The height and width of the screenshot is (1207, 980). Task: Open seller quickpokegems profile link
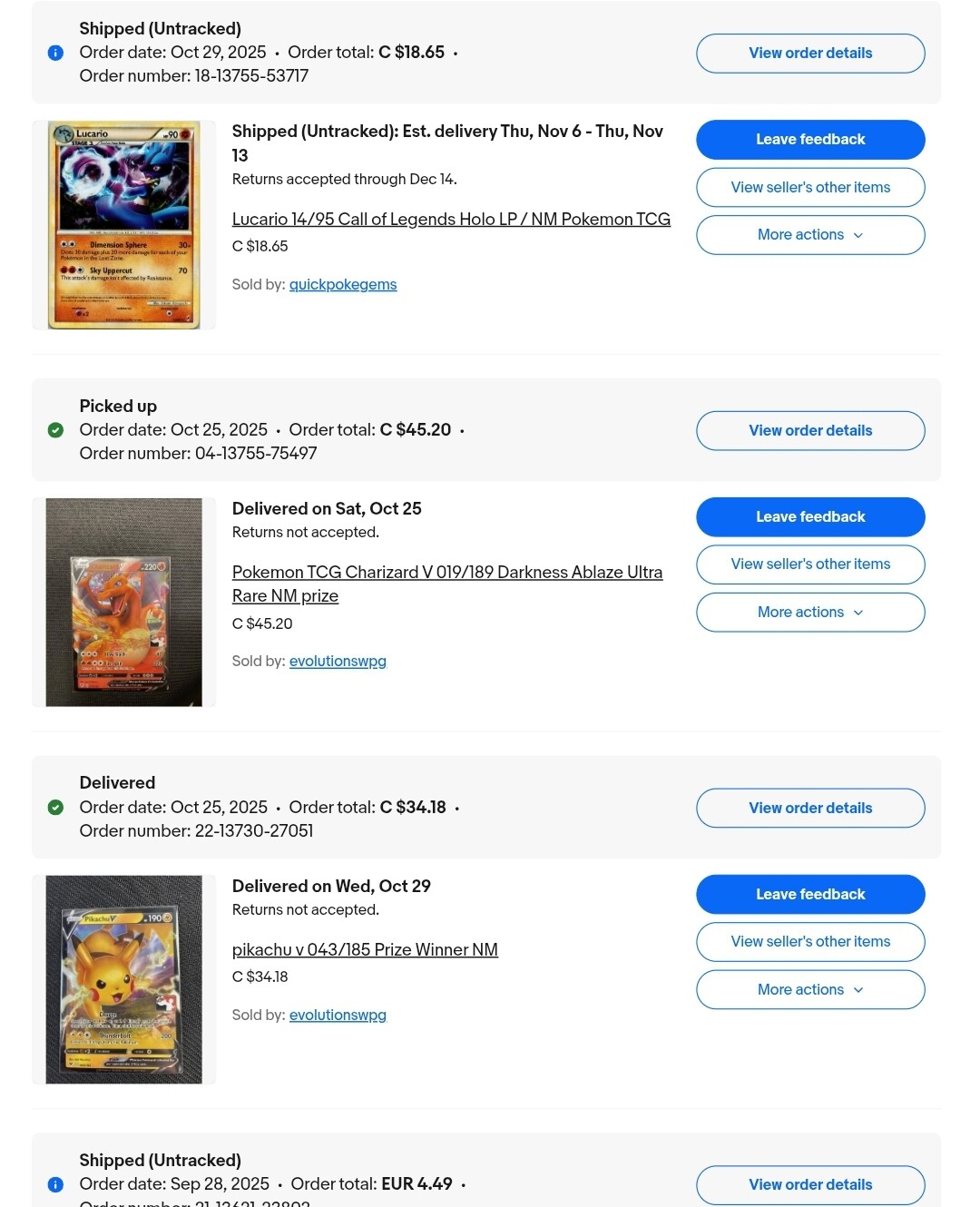click(343, 285)
